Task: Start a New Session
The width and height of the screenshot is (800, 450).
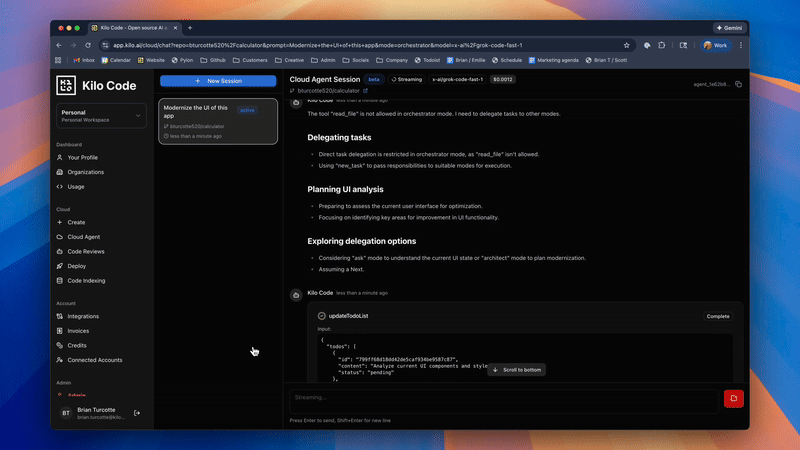Action: (218, 80)
